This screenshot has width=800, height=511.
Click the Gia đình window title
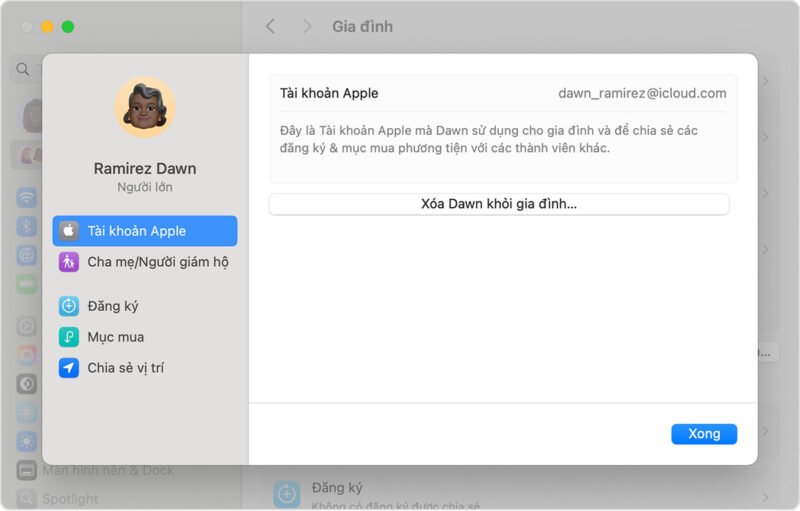coord(363,27)
